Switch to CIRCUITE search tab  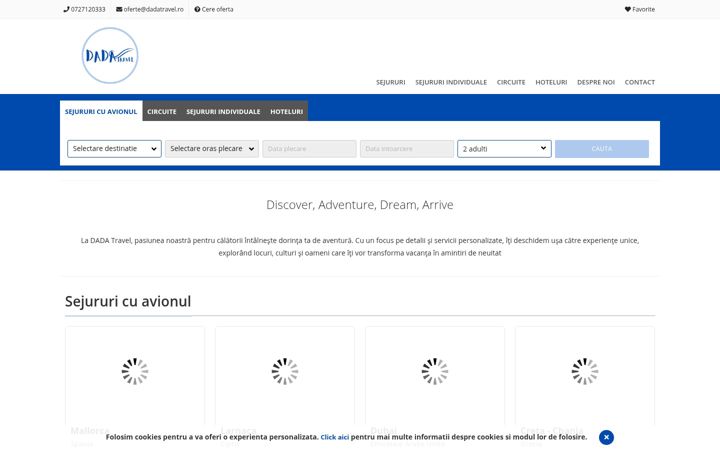[162, 112]
